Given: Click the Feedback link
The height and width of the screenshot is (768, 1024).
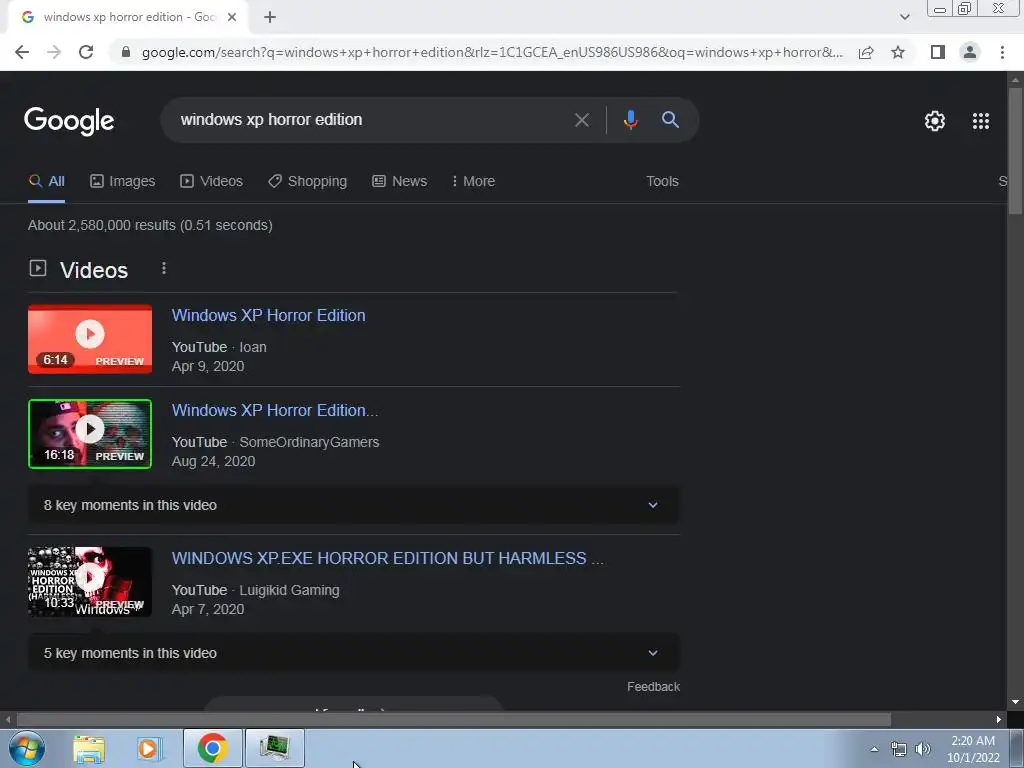Looking at the screenshot, I should pos(653,686).
